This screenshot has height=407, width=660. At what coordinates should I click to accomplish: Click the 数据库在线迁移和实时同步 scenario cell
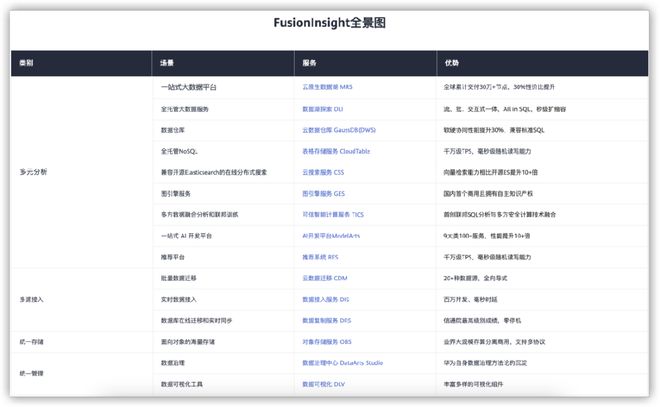click(196, 320)
